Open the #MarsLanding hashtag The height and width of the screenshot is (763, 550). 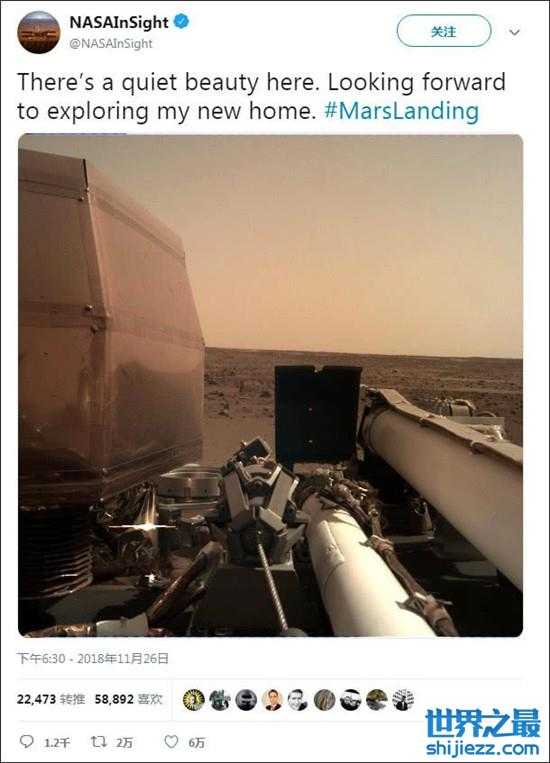pos(402,110)
